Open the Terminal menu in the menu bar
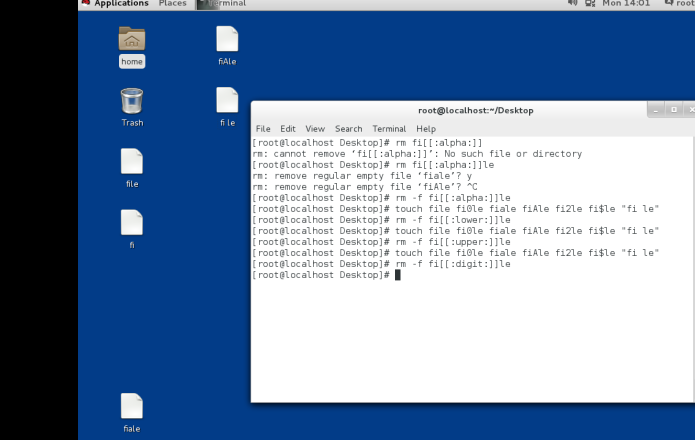Screen dimensions: 695x440 tap(389, 128)
